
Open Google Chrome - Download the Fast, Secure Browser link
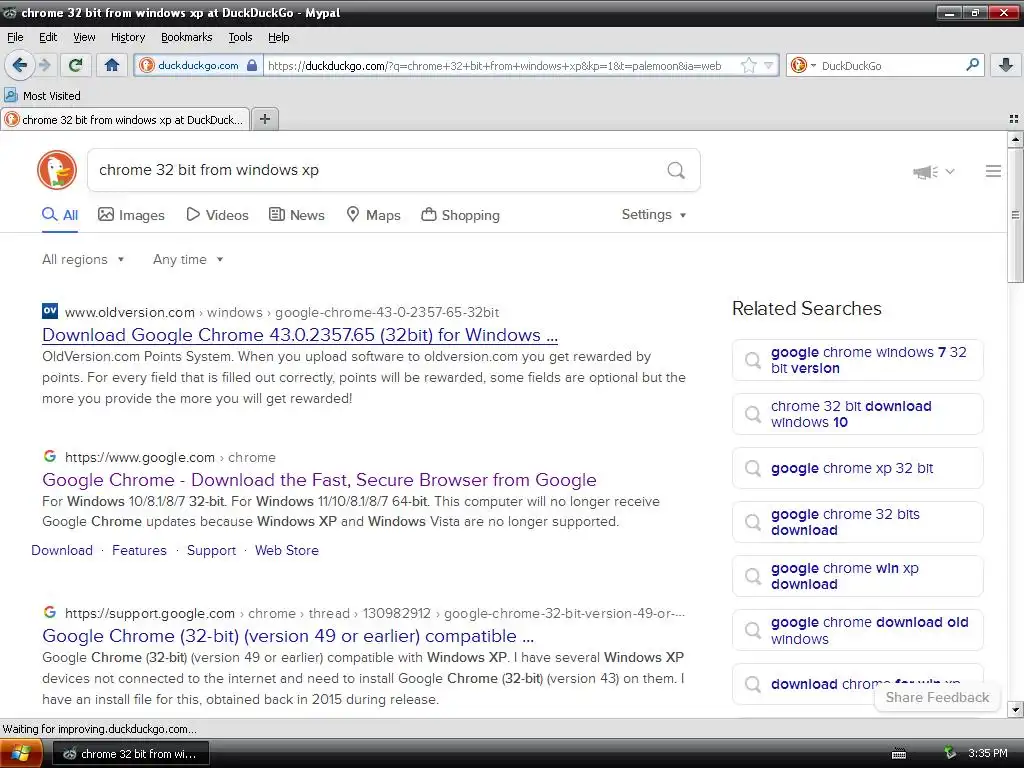pyautogui.click(x=319, y=479)
